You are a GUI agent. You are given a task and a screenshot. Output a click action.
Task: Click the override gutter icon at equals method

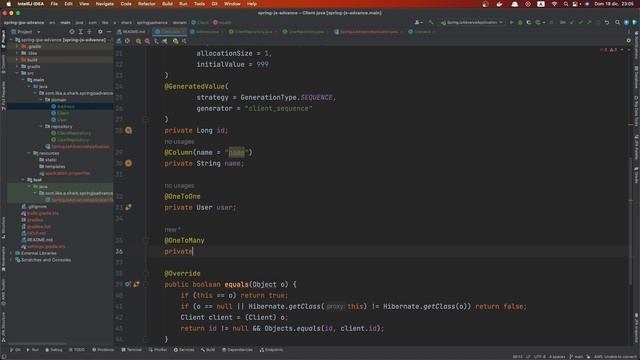pyautogui.click(x=128, y=284)
